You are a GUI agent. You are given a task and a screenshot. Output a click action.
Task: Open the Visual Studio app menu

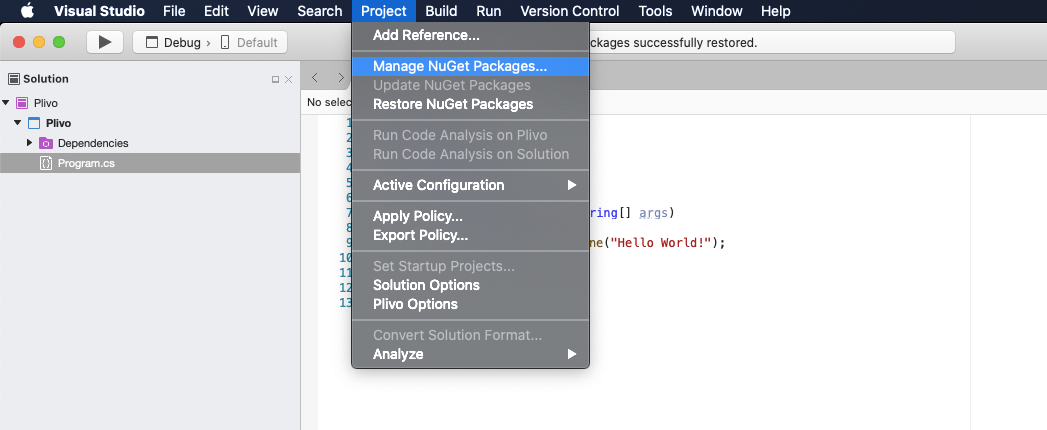(99, 11)
